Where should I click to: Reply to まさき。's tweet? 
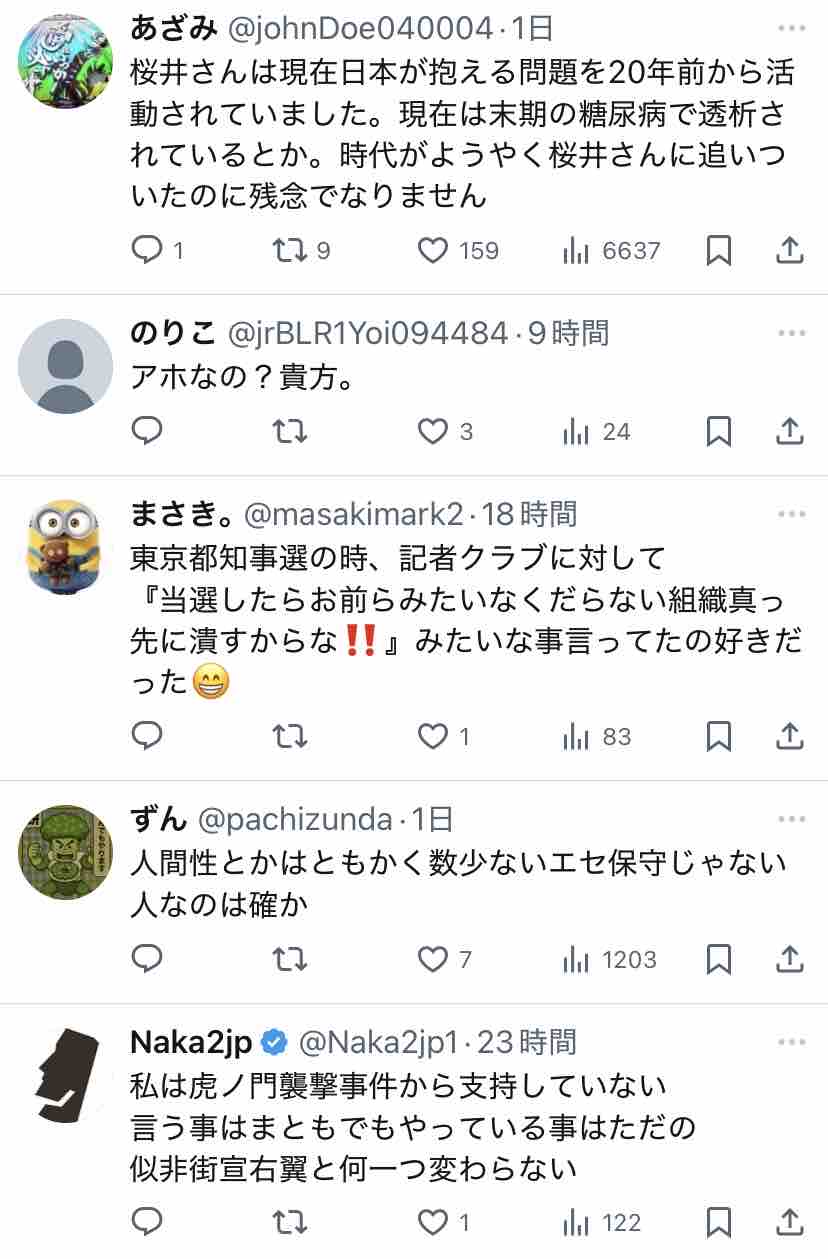click(x=148, y=737)
